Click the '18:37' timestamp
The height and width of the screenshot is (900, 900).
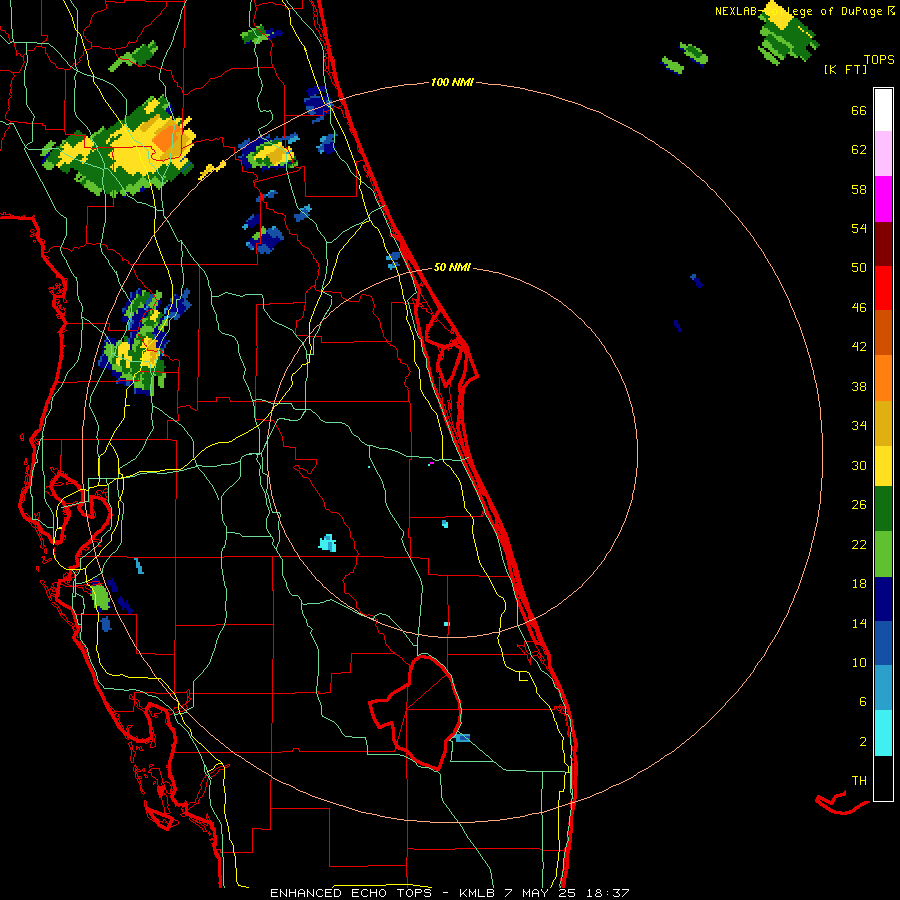[608, 893]
